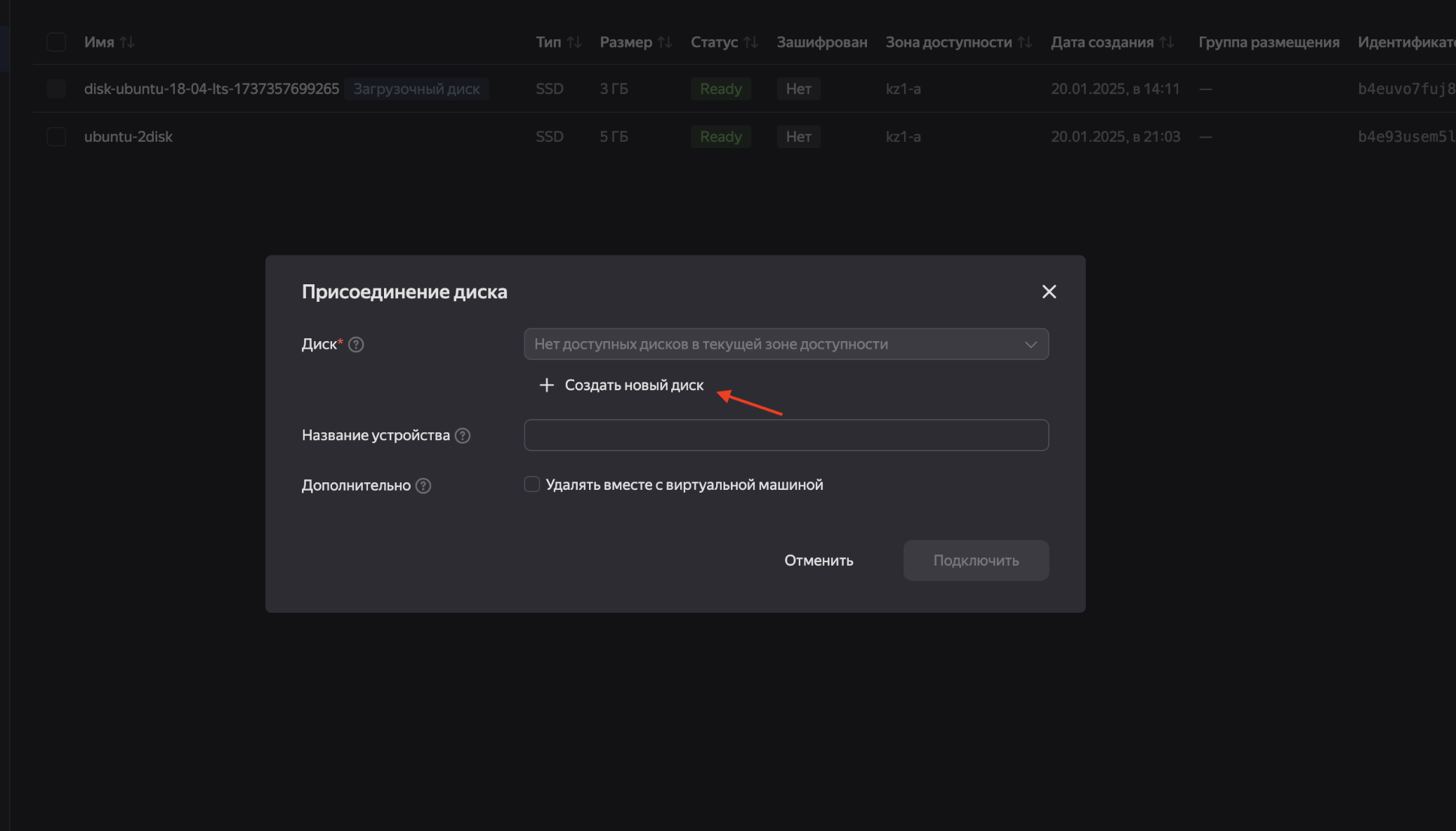Click the Подключить button

976,561
